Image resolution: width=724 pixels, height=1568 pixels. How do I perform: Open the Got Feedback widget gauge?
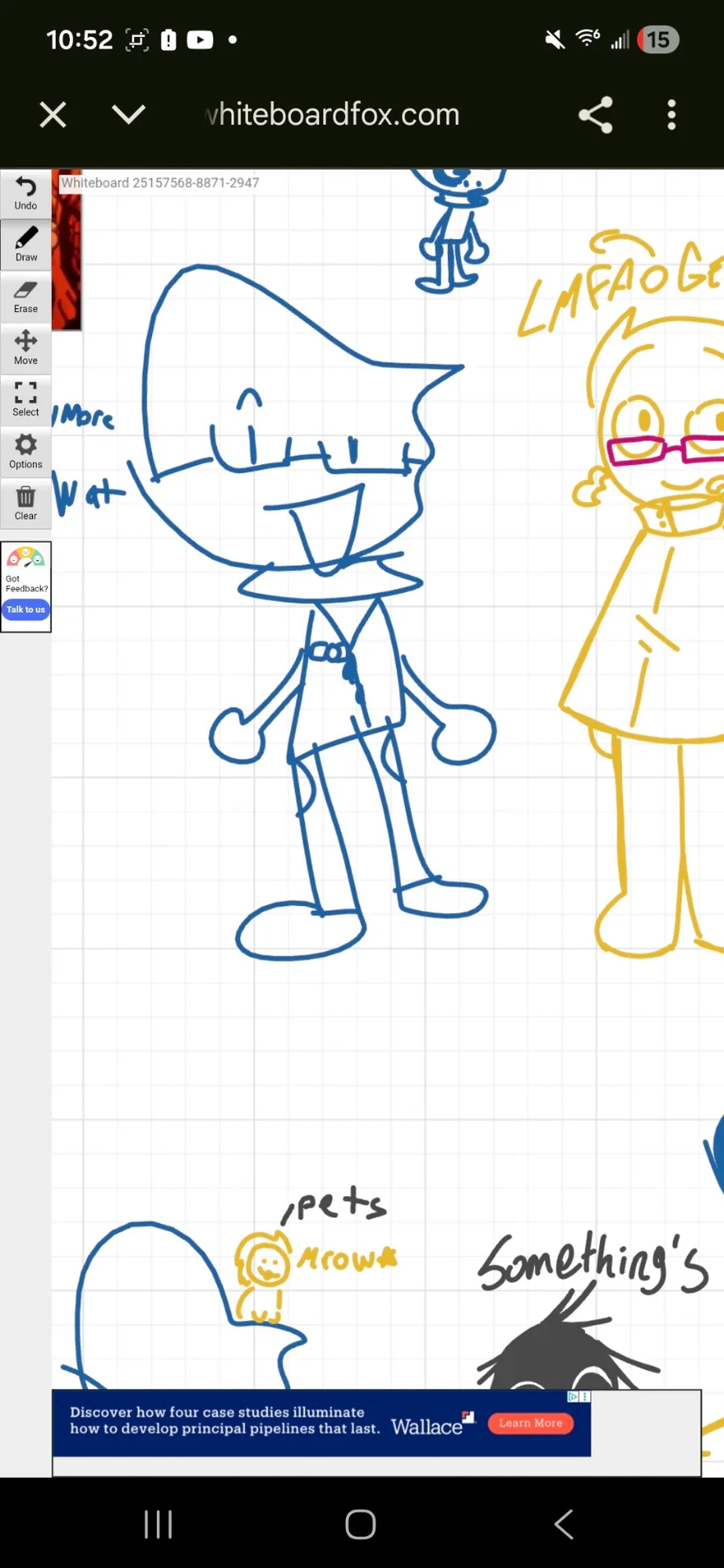[26, 558]
